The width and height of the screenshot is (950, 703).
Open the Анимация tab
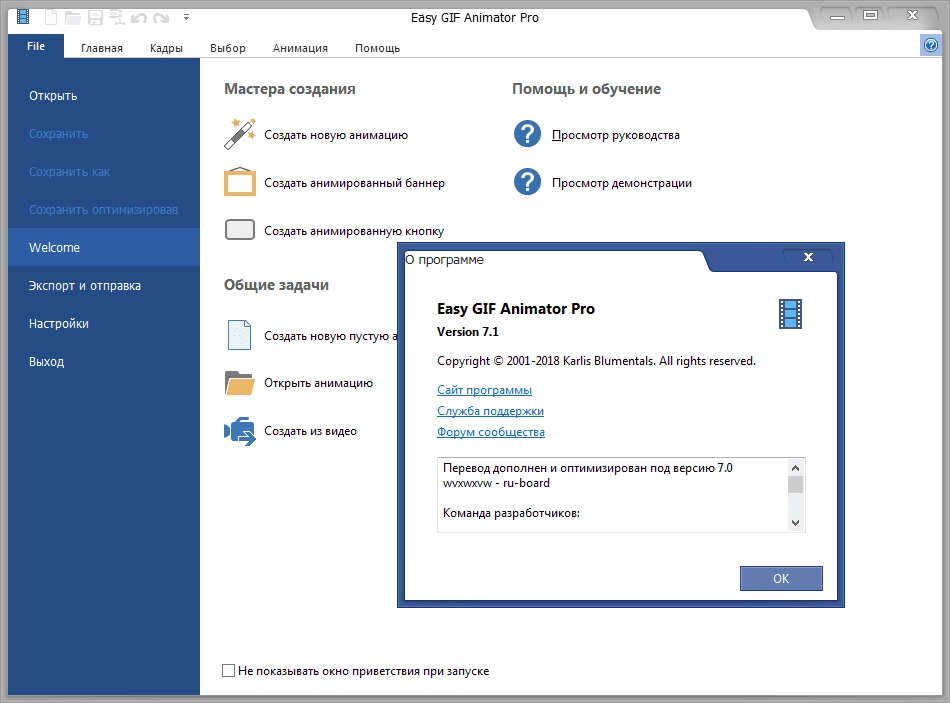300,48
